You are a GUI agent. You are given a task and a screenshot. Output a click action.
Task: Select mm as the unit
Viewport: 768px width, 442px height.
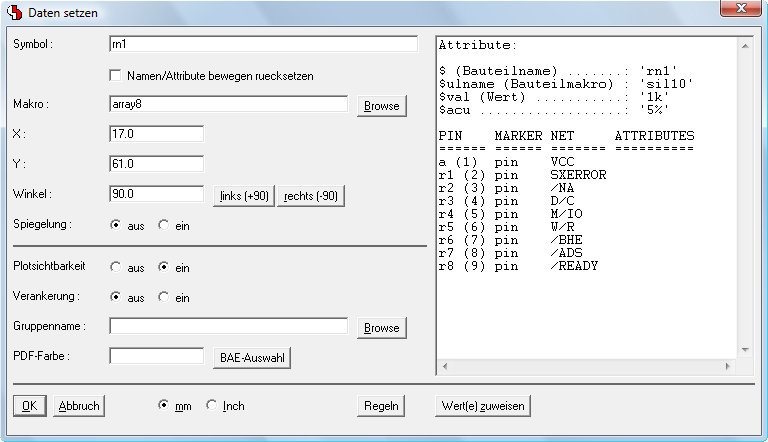(x=165, y=406)
